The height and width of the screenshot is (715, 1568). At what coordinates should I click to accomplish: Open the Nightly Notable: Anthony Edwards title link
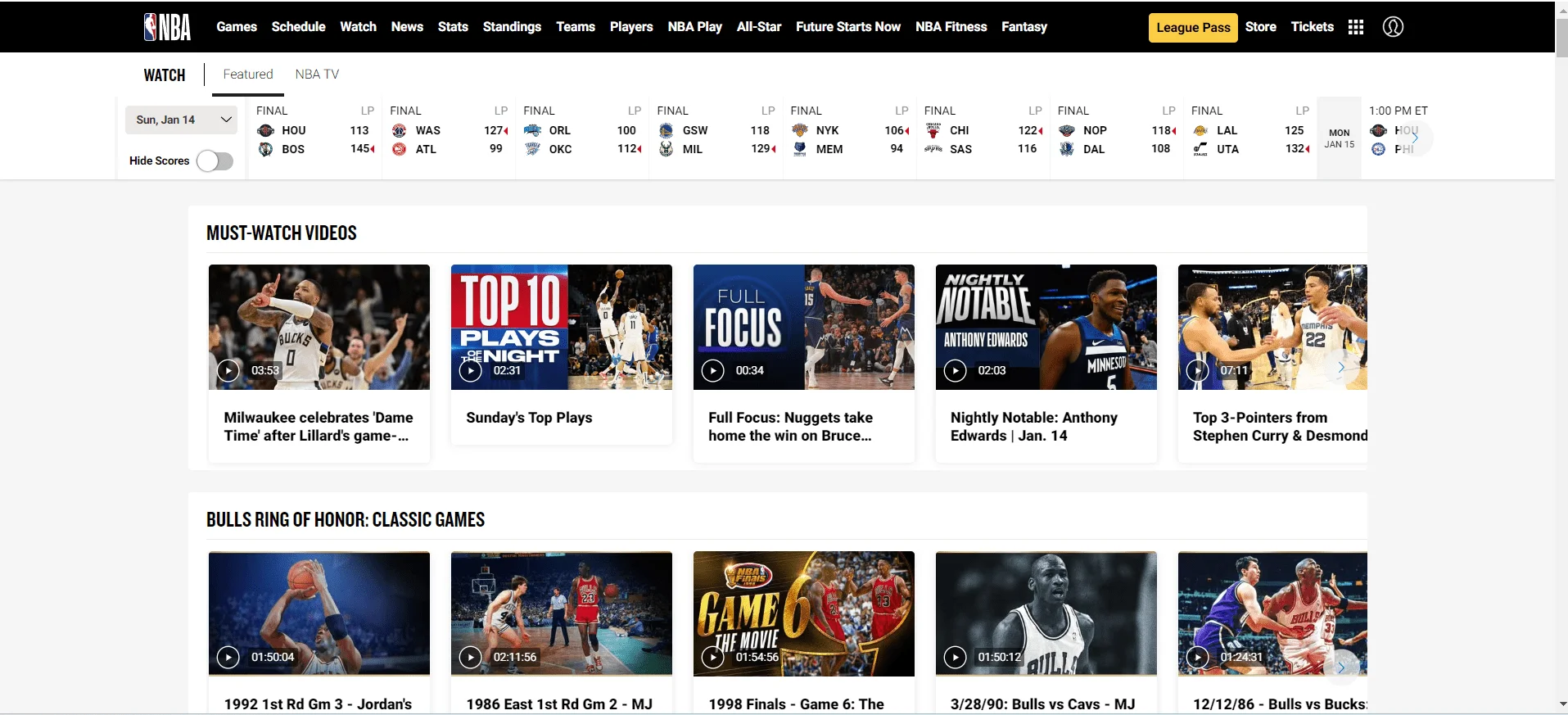(1034, 427)
